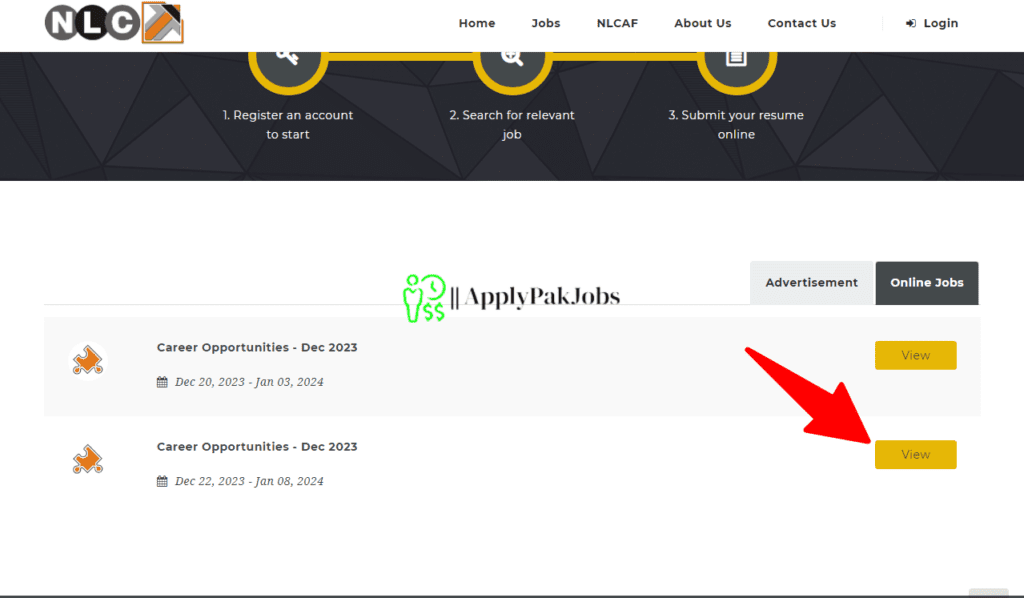The image size is (1024, 598).
Task: Open the About Us page
Action: (703, 24)
